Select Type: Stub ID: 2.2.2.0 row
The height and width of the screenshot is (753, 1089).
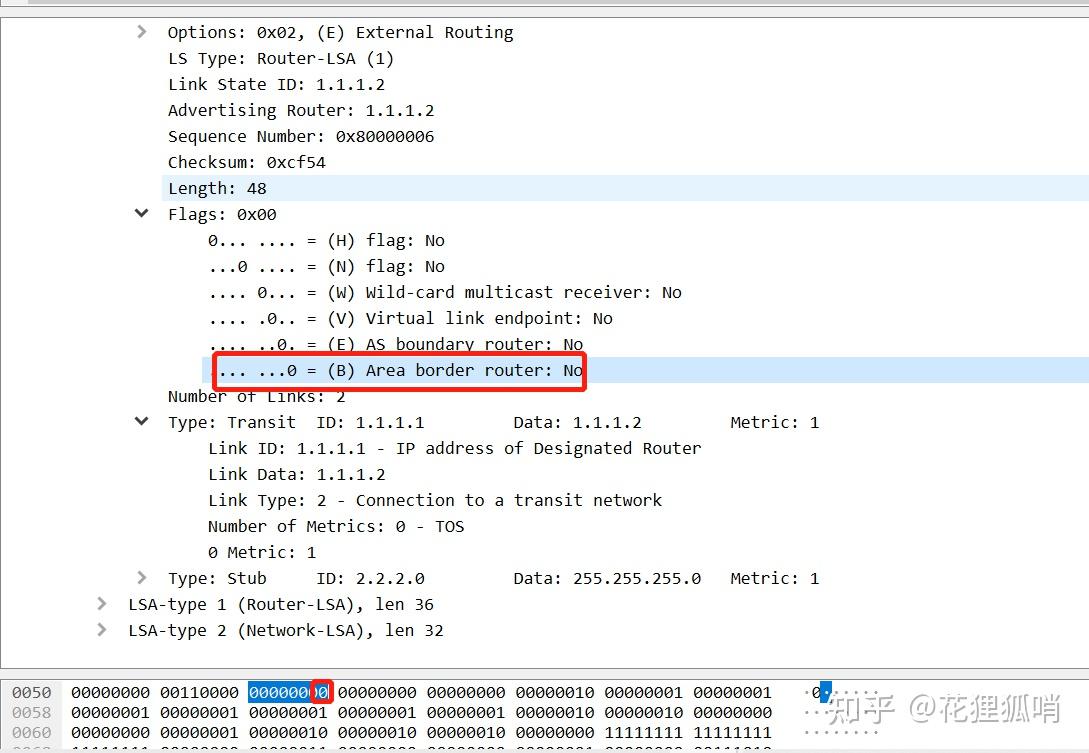coord(493,579)
